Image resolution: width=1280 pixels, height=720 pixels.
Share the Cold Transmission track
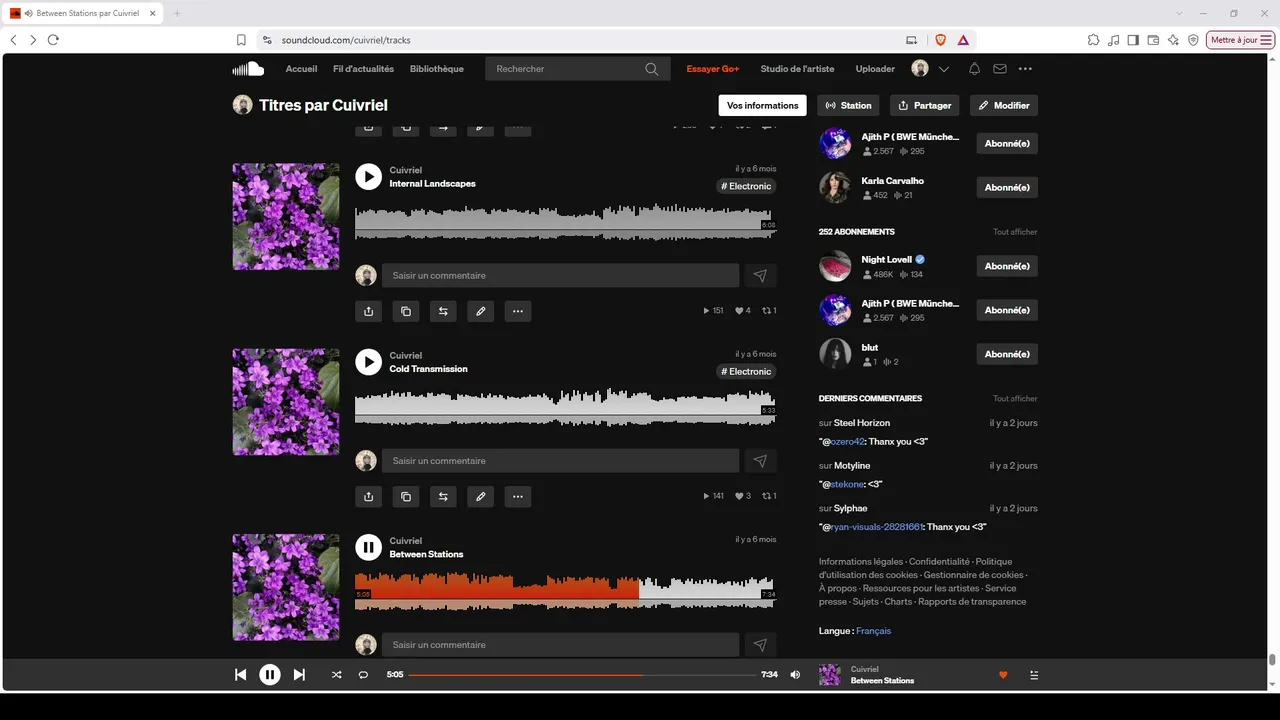tap(368, 496)
